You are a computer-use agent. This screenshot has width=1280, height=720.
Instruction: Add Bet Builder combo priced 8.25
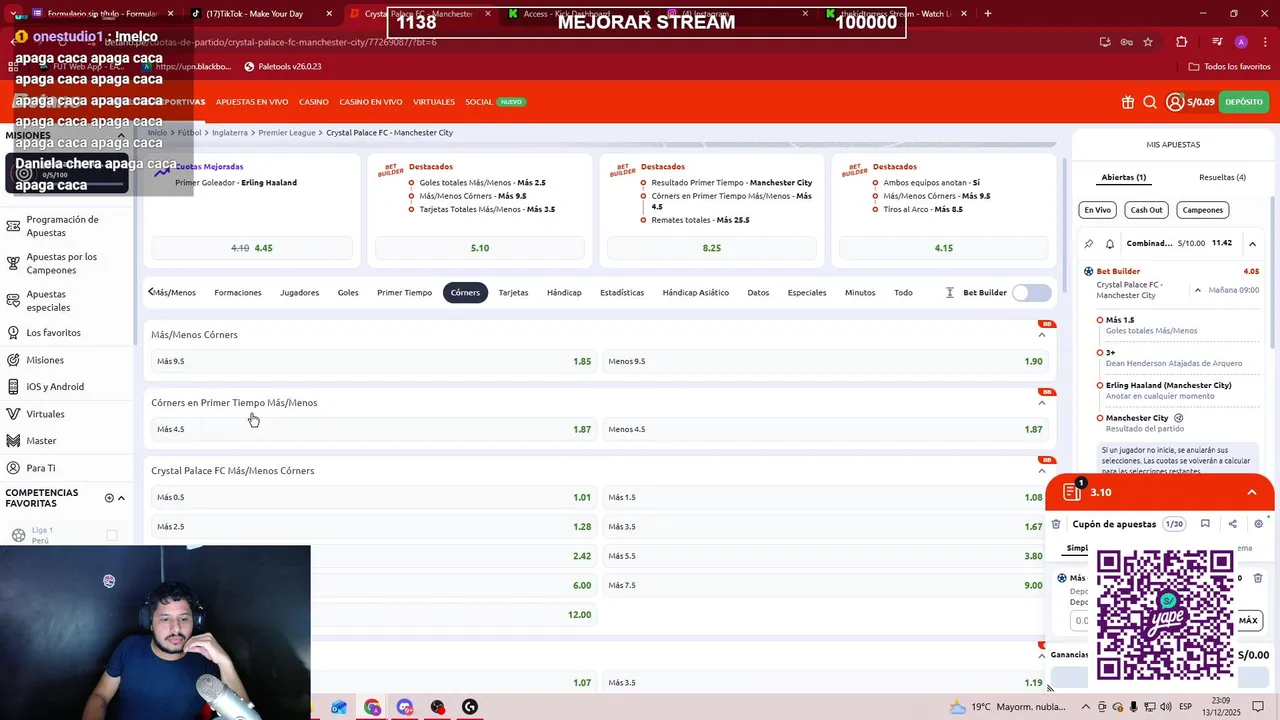click(x=712, y=248)
